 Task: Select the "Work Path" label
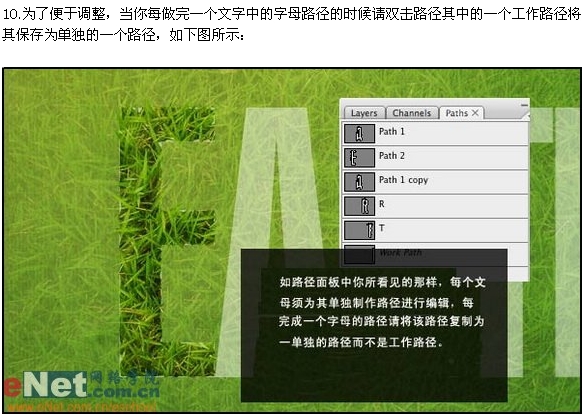[400, 253]
